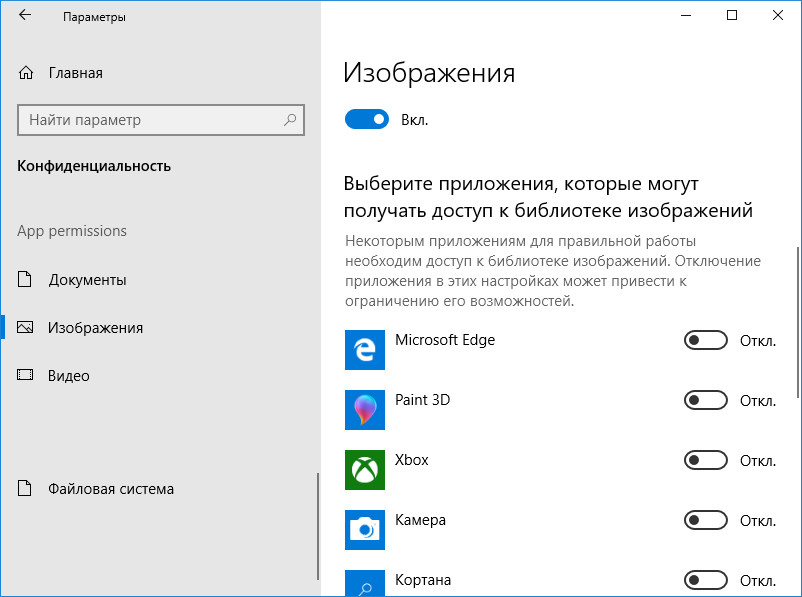Click the Microsoft Edge app icon
The image size is (802, 597).
coord(365,350)
